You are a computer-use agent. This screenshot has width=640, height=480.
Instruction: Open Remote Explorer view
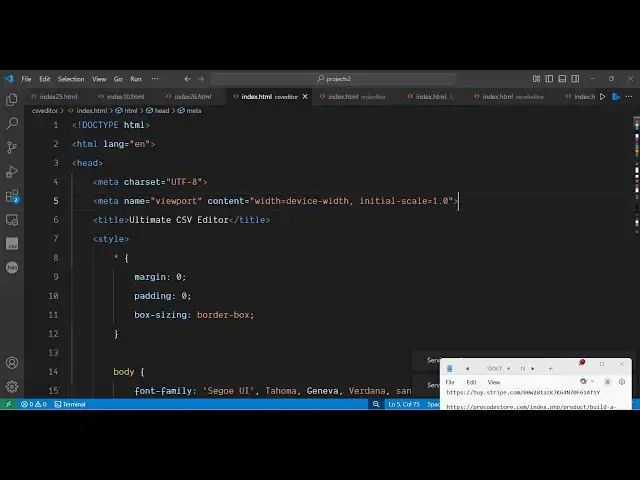click(x=12, y=220)
